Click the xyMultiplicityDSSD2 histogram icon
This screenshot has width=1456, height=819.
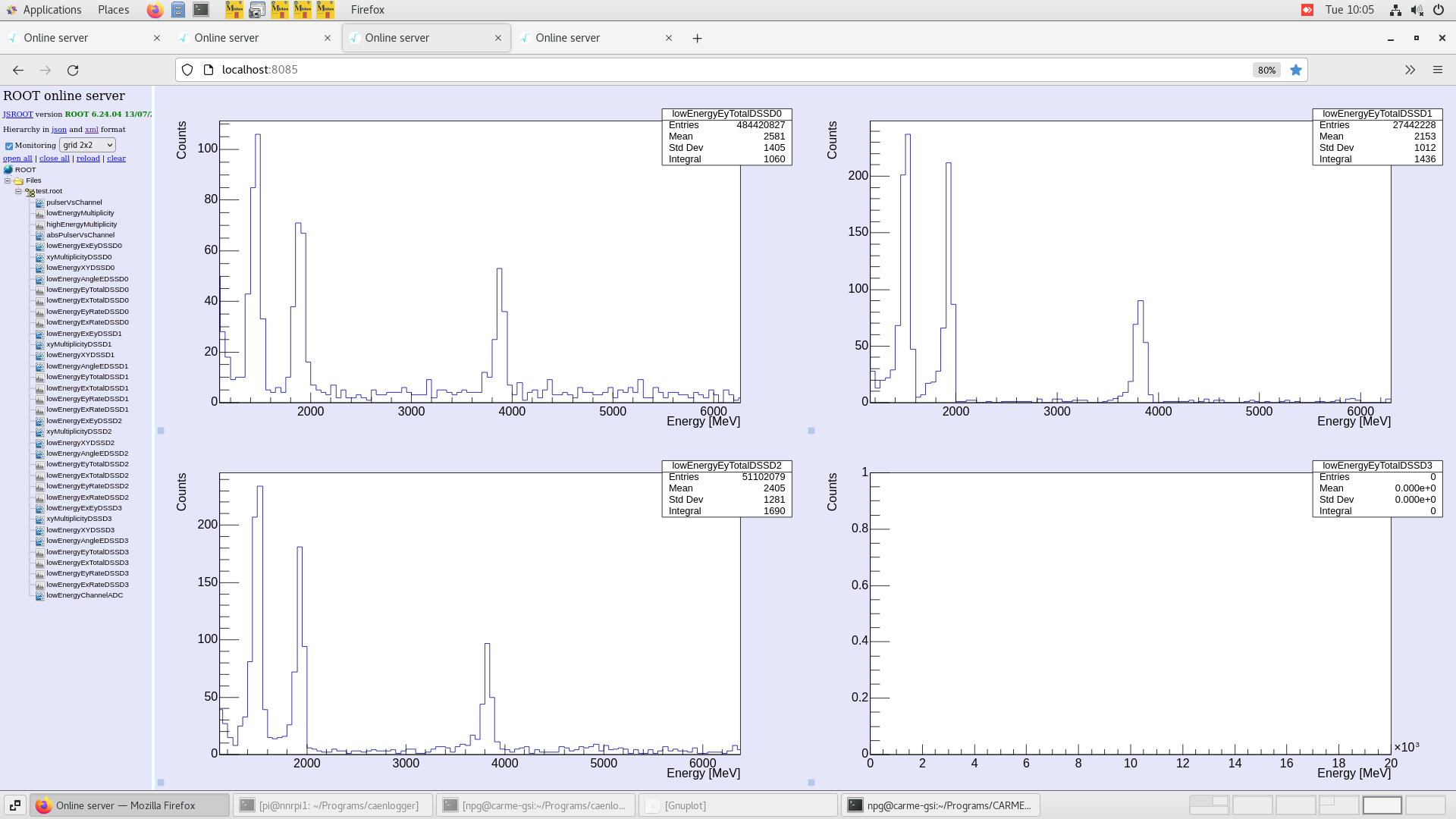(39, 431)
